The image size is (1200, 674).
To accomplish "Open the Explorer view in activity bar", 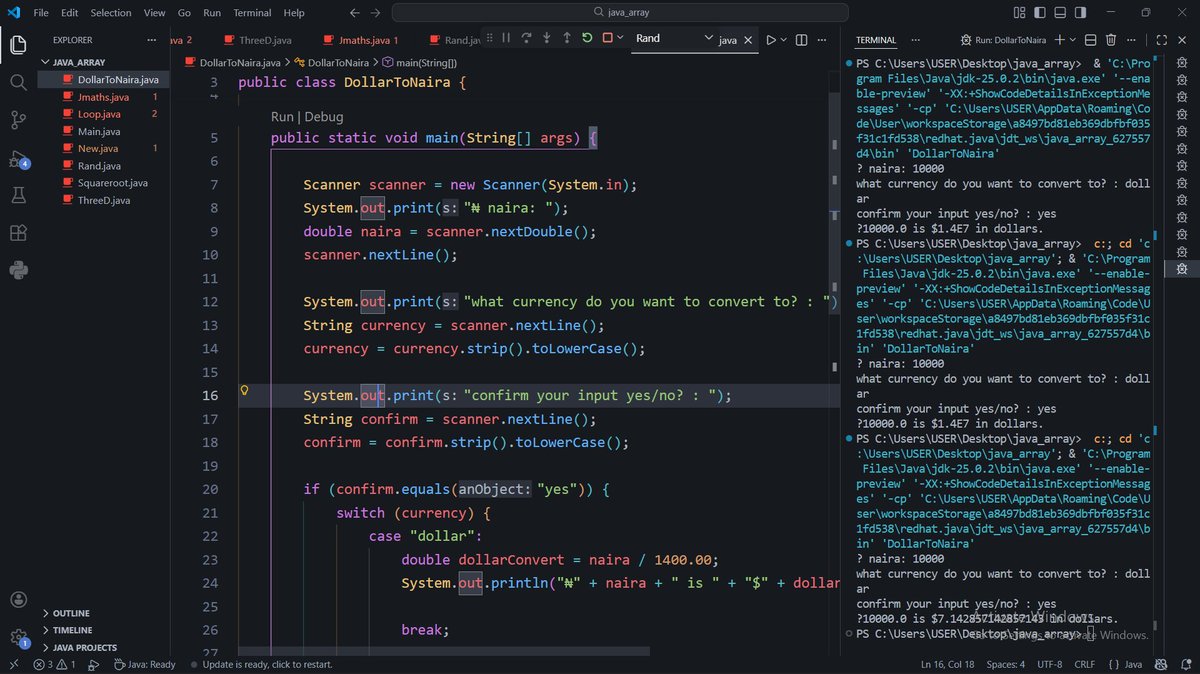I will point(18,45).
